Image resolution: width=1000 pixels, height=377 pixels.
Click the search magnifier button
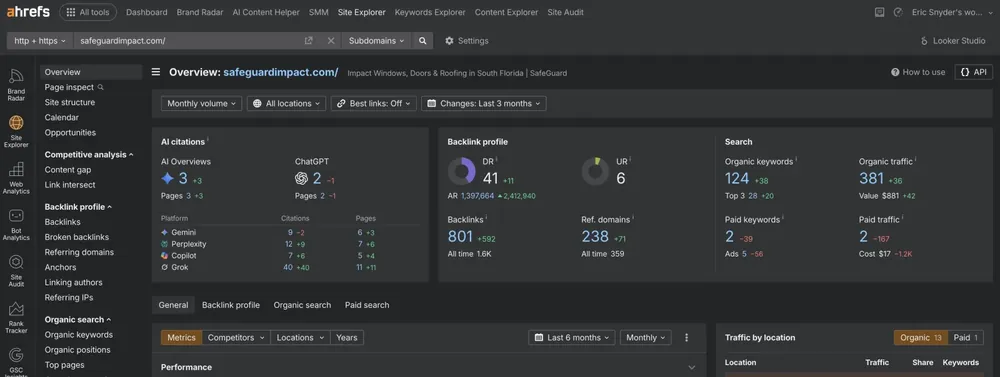[x=422, y=41]
